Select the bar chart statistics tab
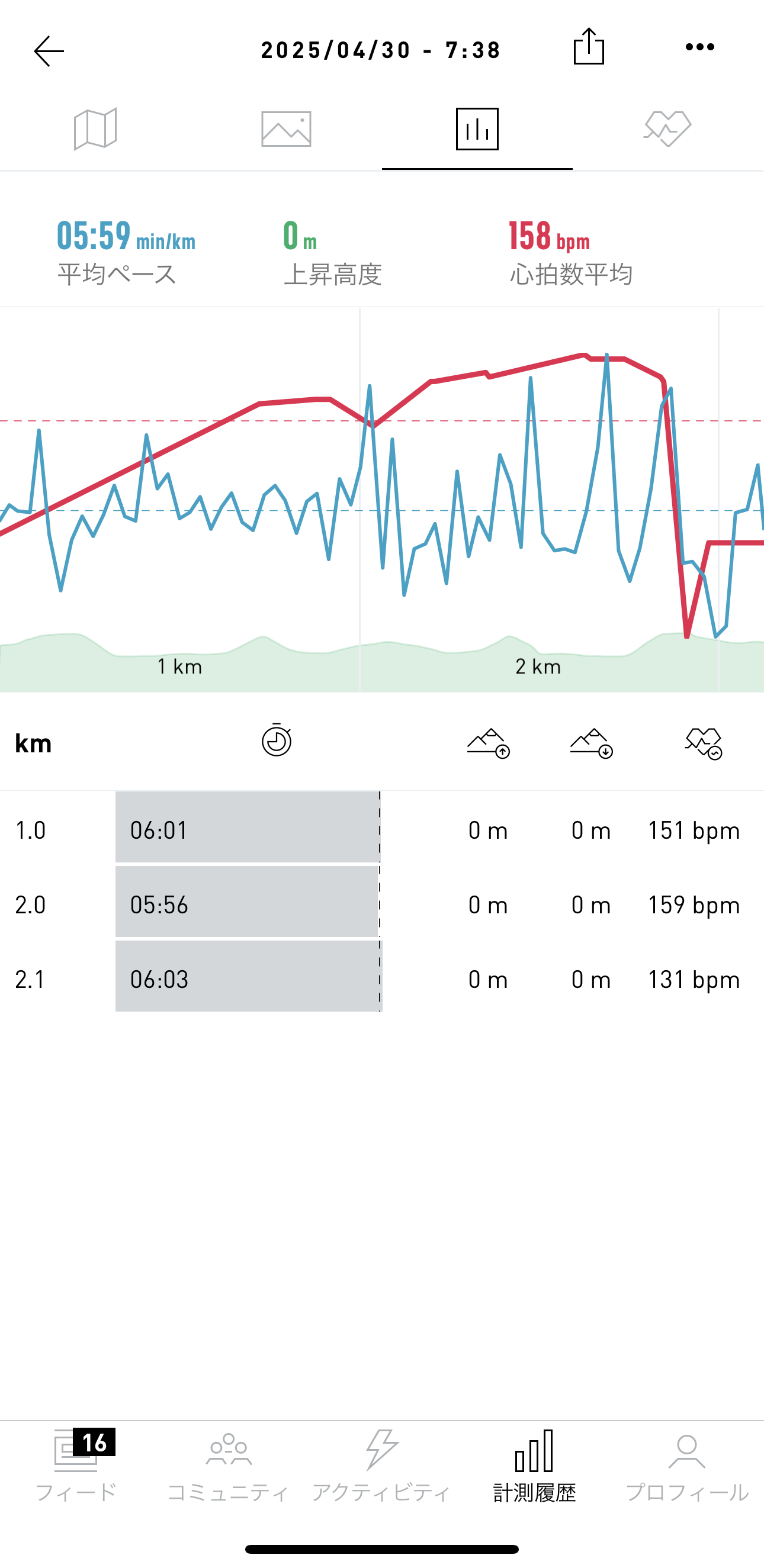The height and width of the screenshot is (1568, 764). (x=477, y=129)
